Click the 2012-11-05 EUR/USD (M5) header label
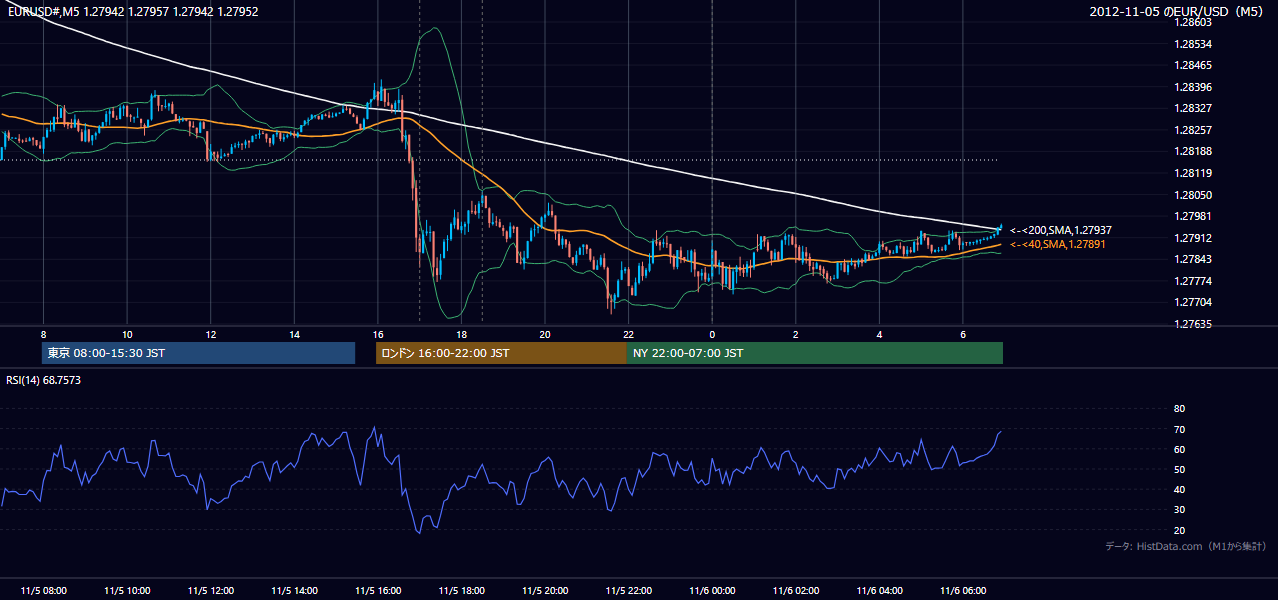 1177,12
